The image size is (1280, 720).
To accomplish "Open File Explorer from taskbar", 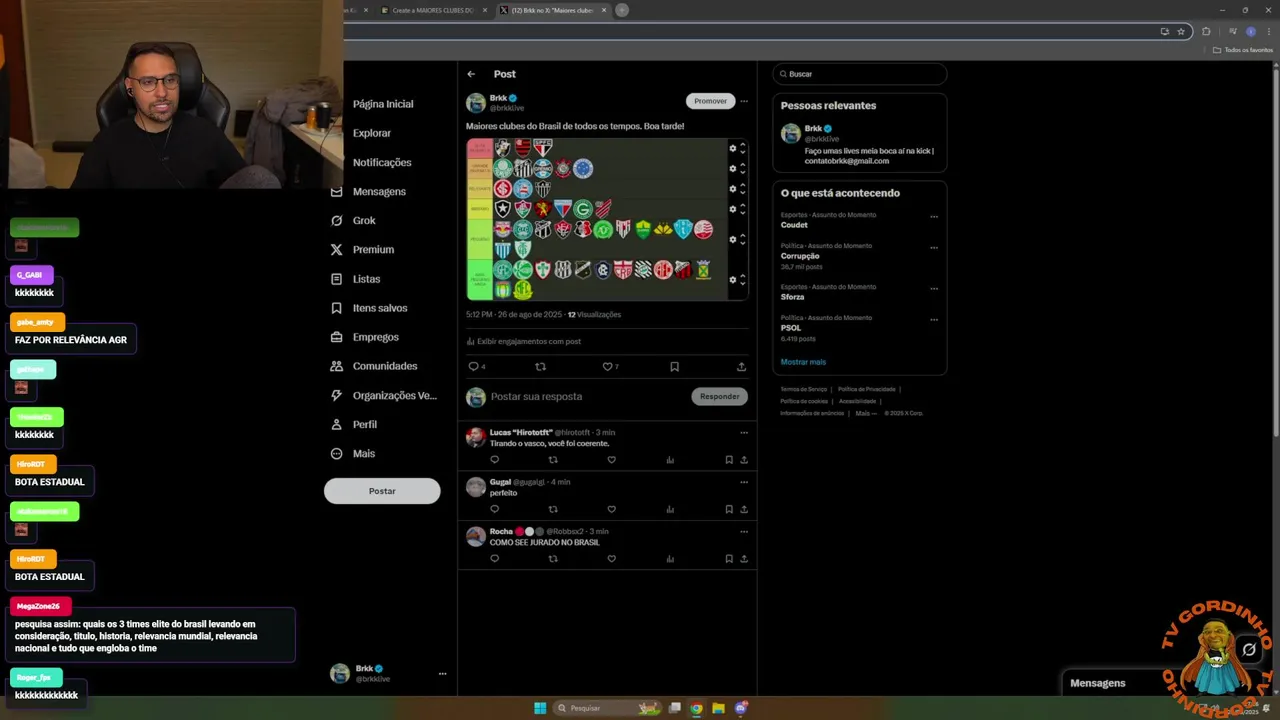I will coord(718,708).
